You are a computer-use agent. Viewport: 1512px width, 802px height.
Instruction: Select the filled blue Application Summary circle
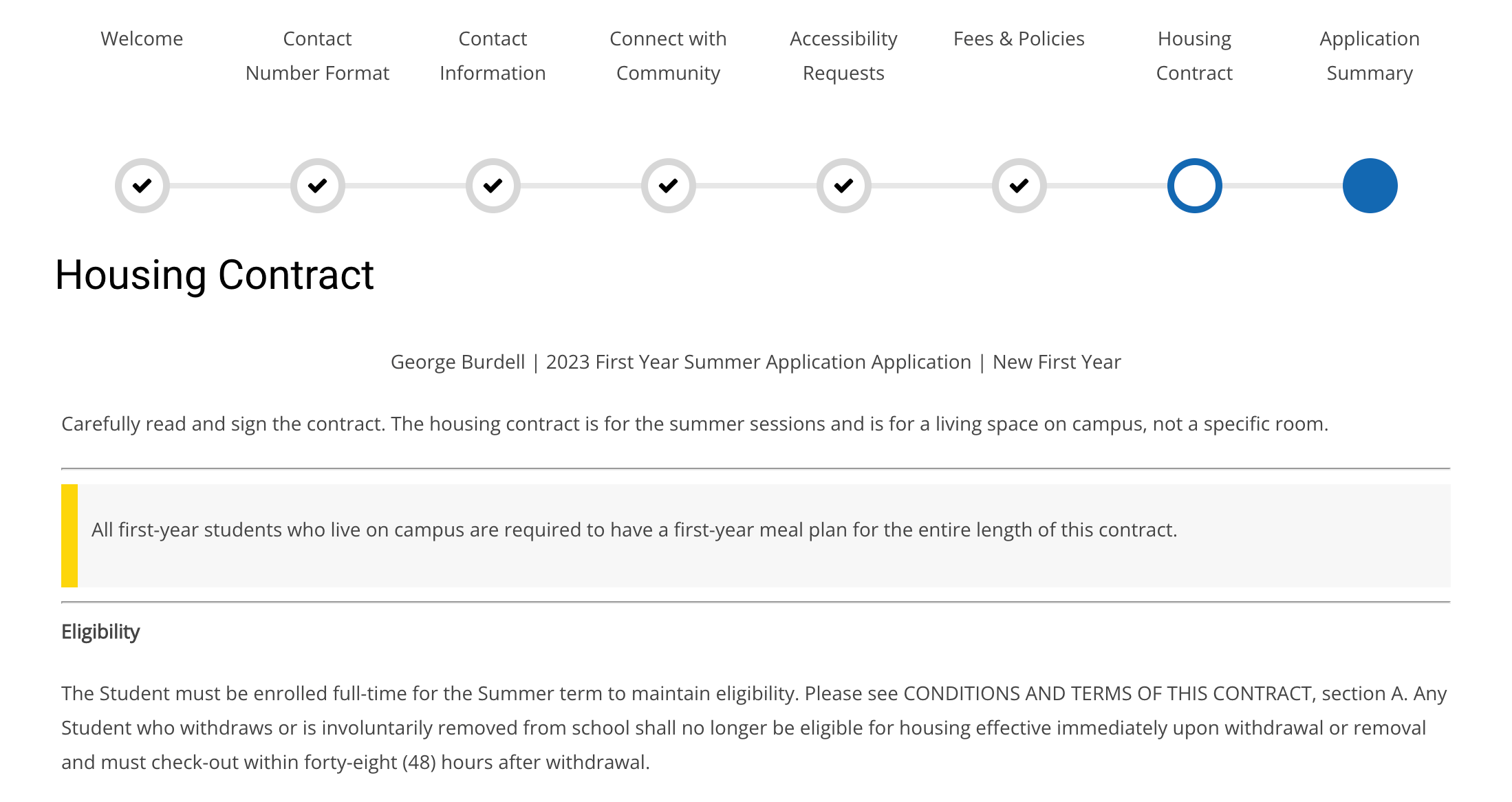coord(1370,185)
